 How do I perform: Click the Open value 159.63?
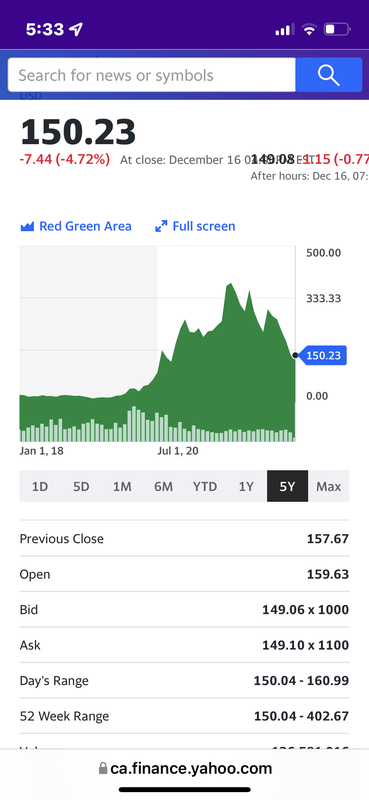click(x=328, y=574)
